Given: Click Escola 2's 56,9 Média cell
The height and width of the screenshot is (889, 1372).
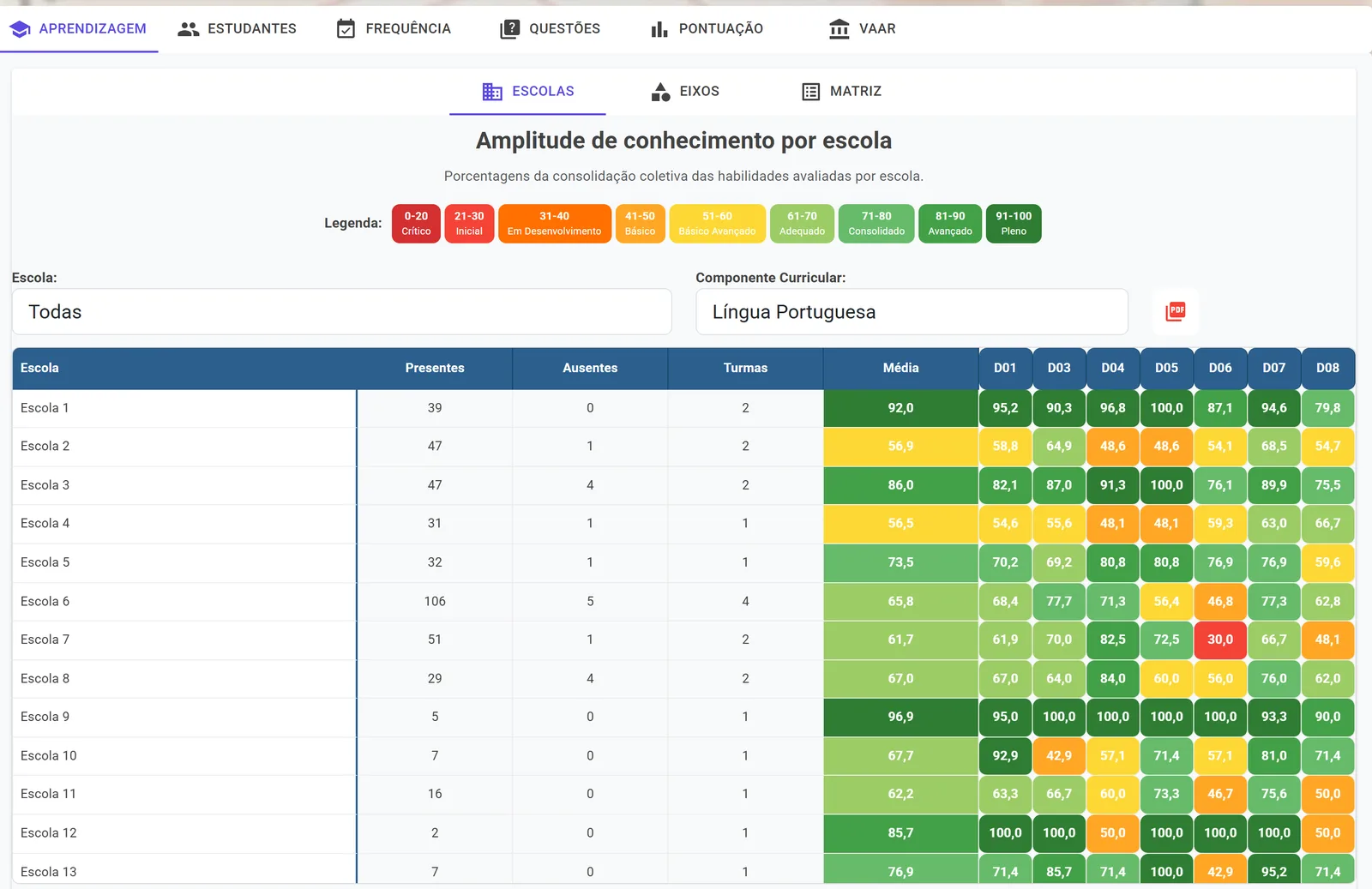Looking at the screenshot, I should tap(900, 447).
